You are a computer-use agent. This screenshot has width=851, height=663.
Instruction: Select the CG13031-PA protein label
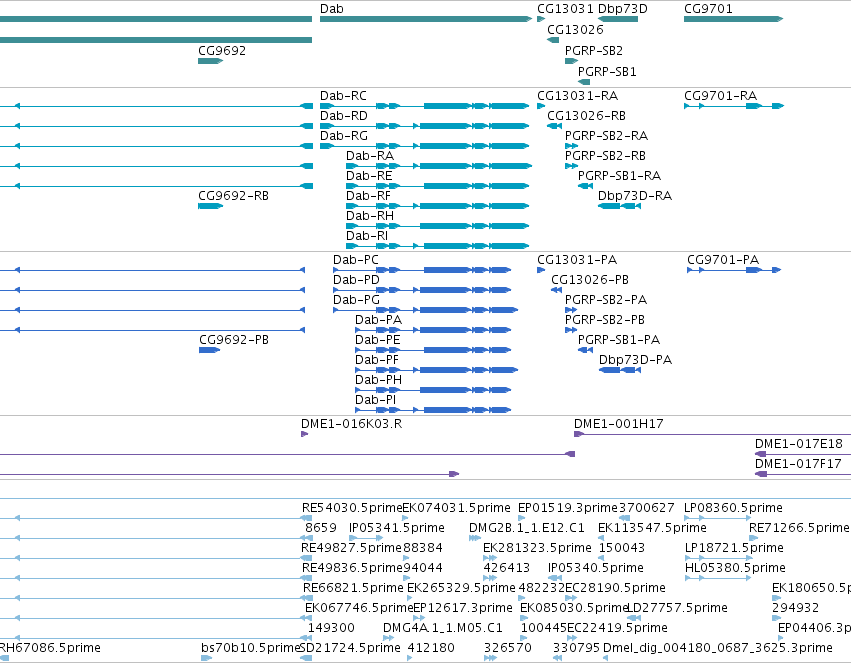click(577, 260)
